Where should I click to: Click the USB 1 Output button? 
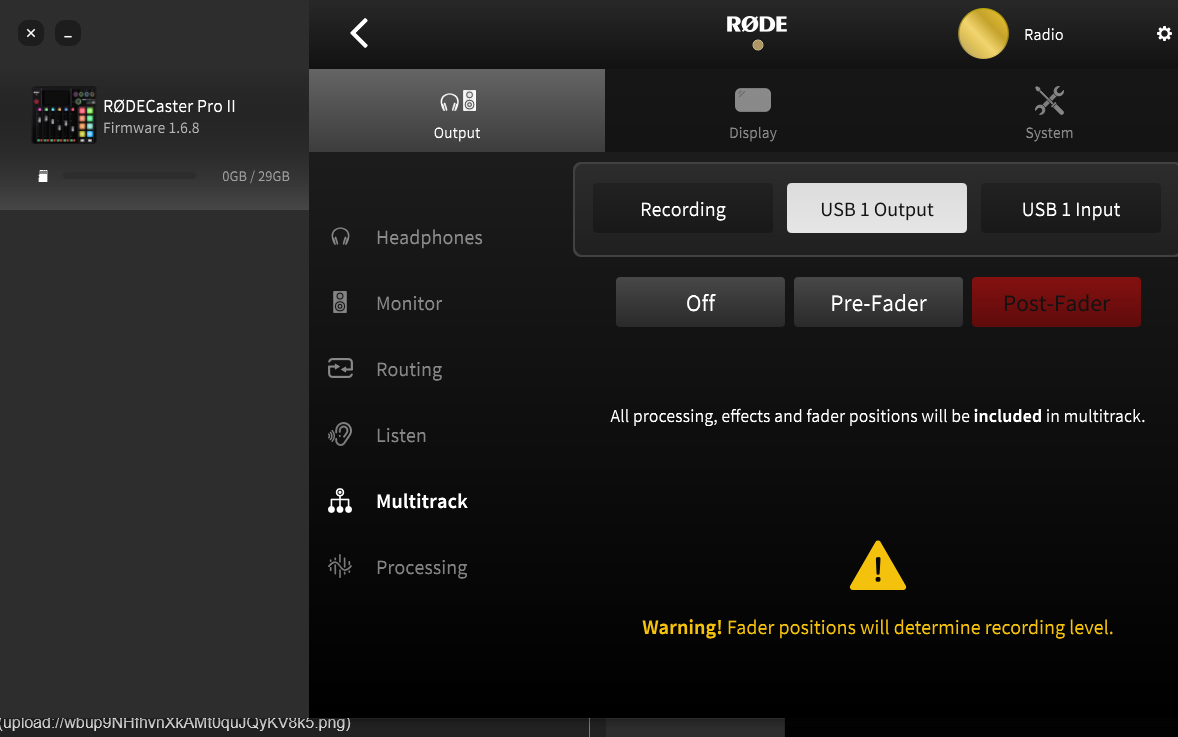877,209
